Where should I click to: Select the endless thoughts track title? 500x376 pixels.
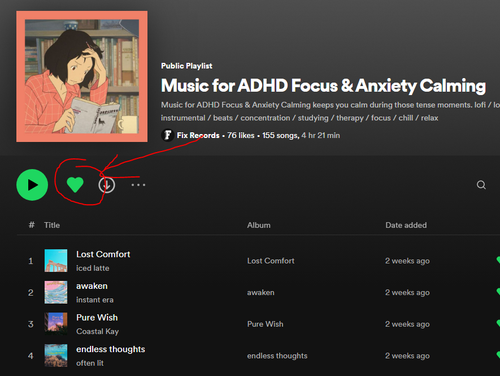tap(111, 349)
